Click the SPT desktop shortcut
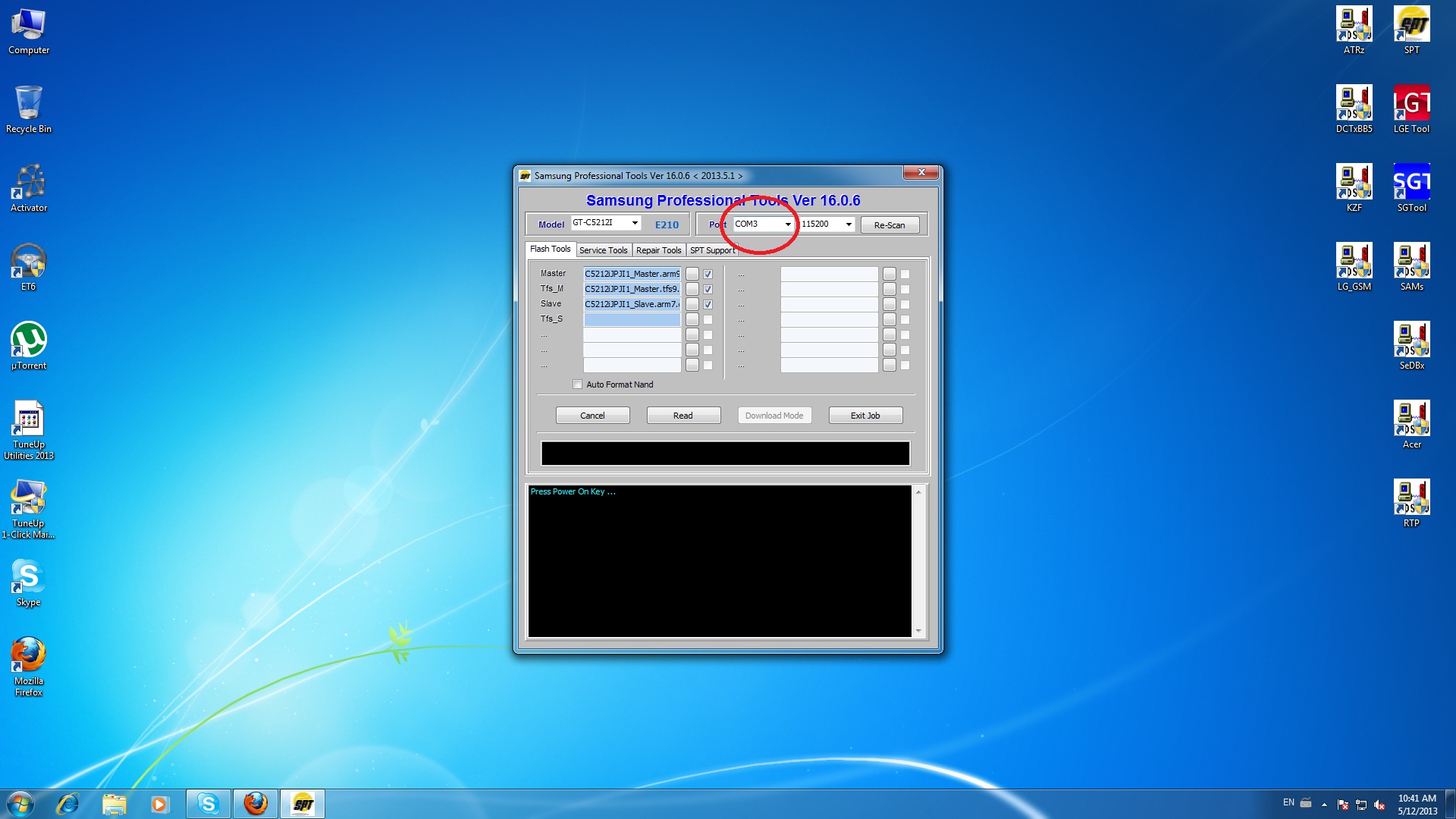The height and width of the screenshot is (819, 1456). [x=1412, y=32]
